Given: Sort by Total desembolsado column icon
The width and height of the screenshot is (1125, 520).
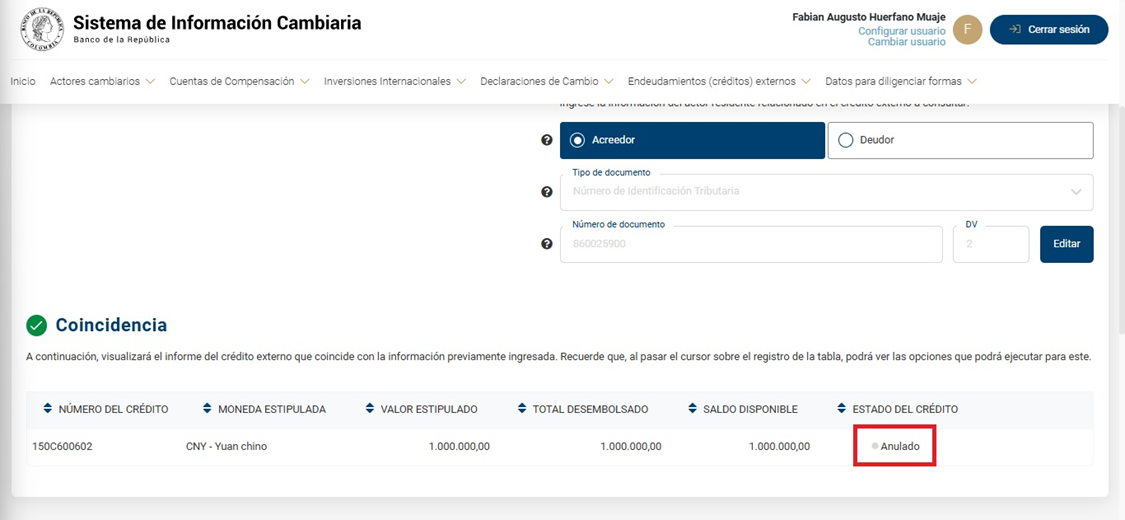Looking at the screenshot, I should 522,409.
